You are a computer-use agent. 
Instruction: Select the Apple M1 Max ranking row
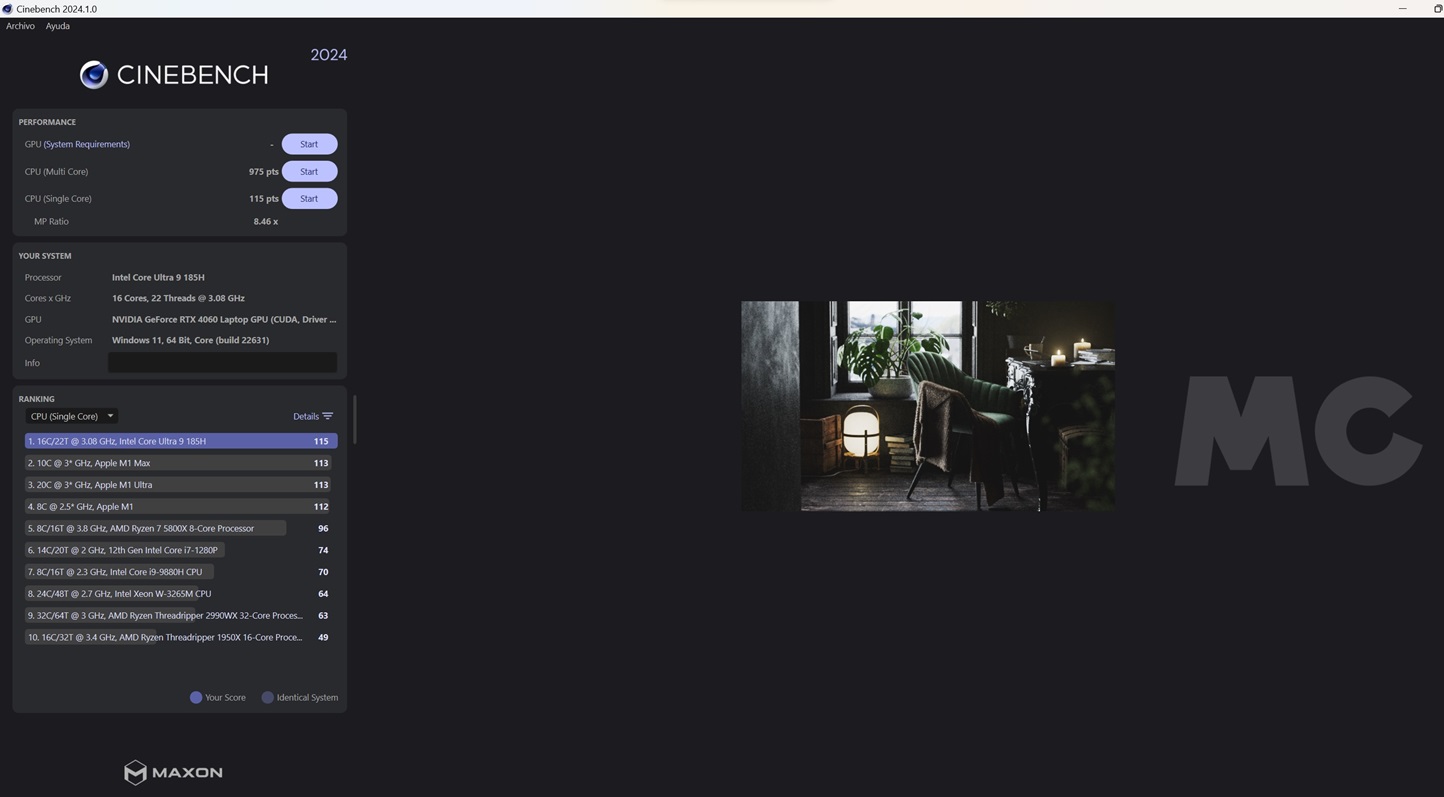(x=180, y=463)
